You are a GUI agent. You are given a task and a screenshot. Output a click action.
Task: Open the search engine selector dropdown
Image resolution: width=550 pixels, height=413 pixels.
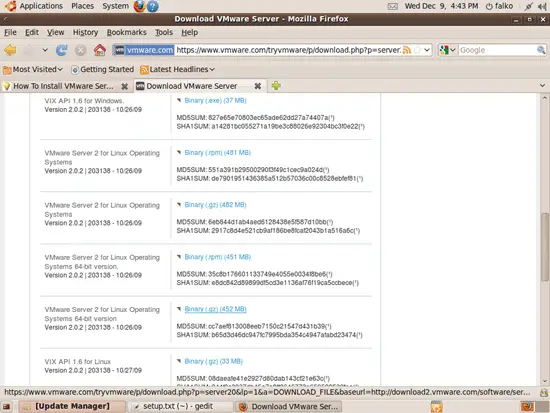pyautogui.click(x=447, y=50)
